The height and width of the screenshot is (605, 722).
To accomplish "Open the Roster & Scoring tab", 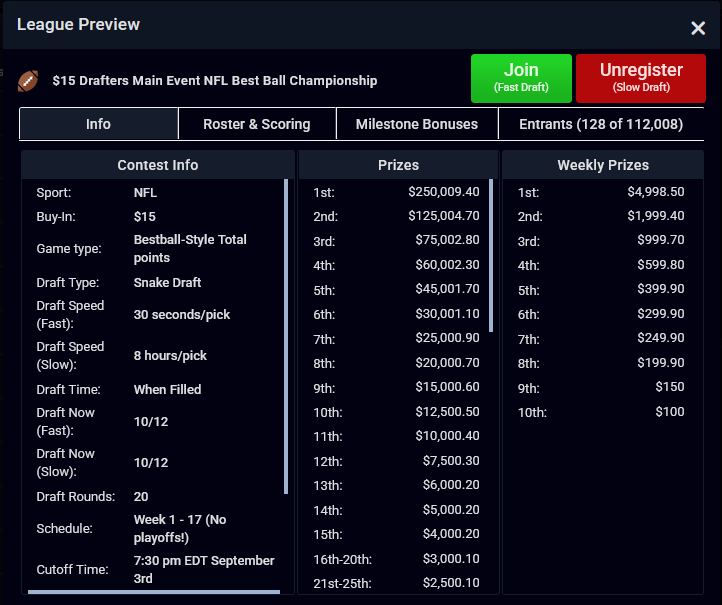I will [x=257, y=124].
